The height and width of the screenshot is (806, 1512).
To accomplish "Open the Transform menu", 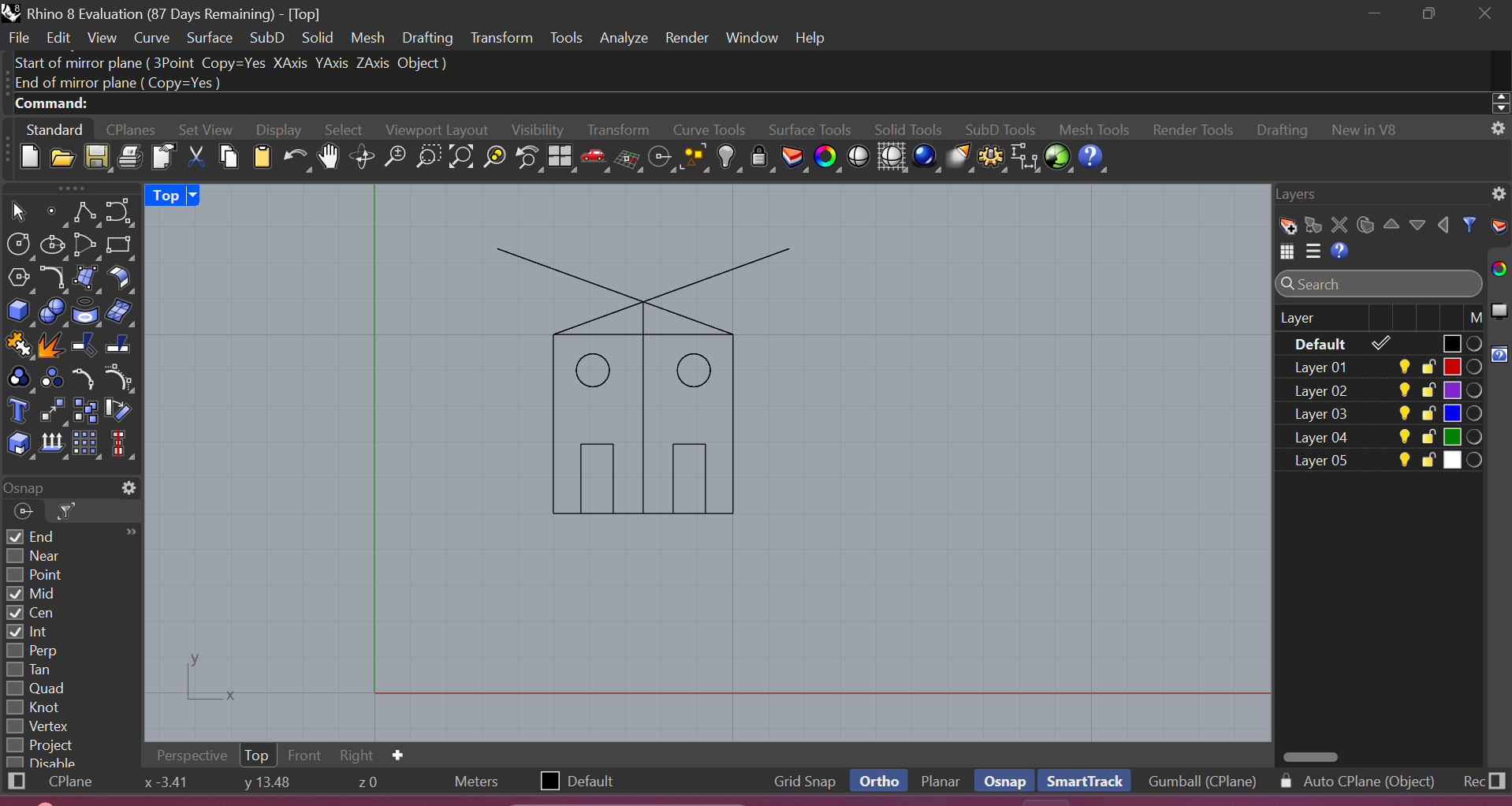I will click(501, 38).
